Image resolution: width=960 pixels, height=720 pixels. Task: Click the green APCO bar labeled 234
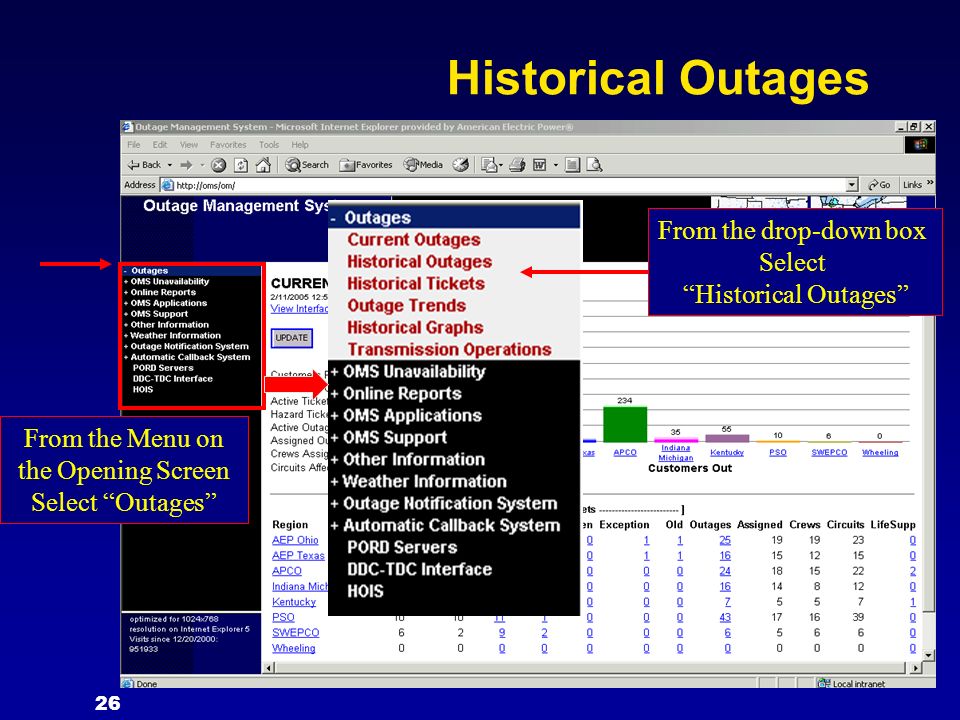625,424
